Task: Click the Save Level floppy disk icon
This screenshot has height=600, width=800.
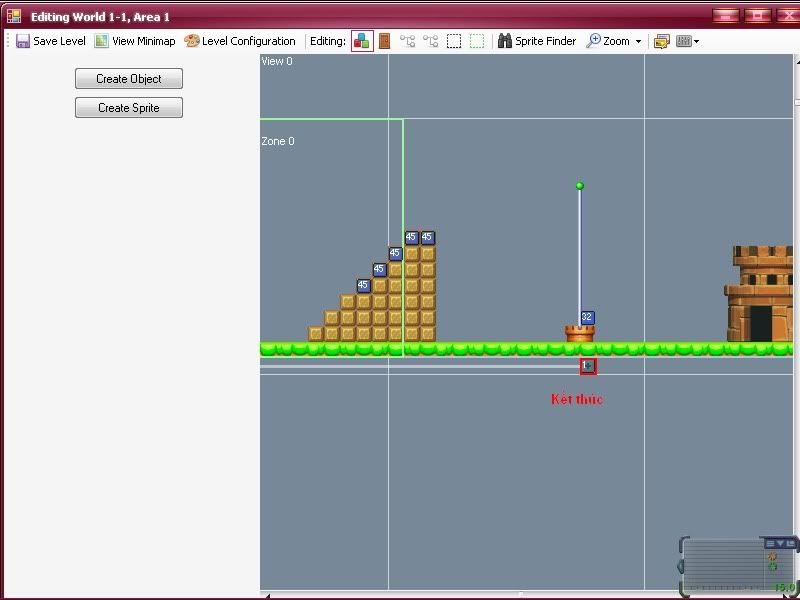Action: tap(23, 41)
